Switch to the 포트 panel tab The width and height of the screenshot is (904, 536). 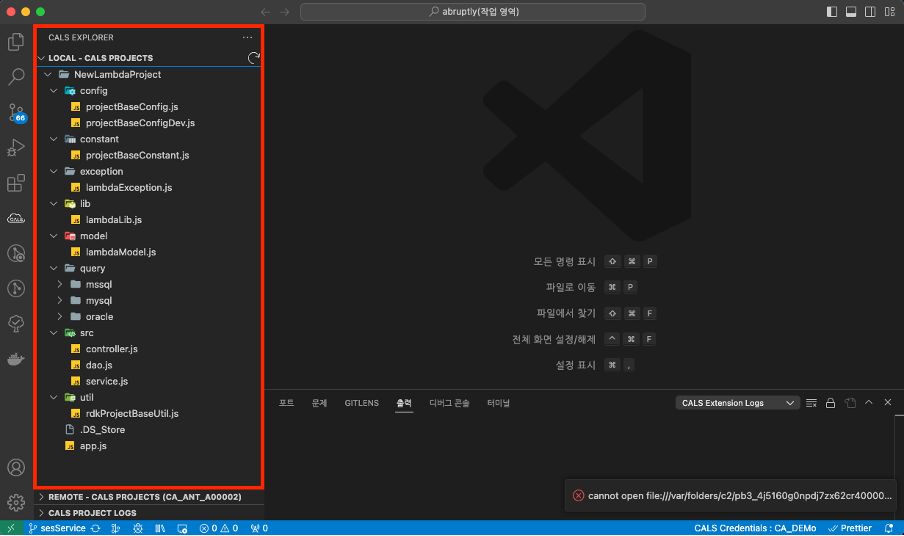pos(287,403)
